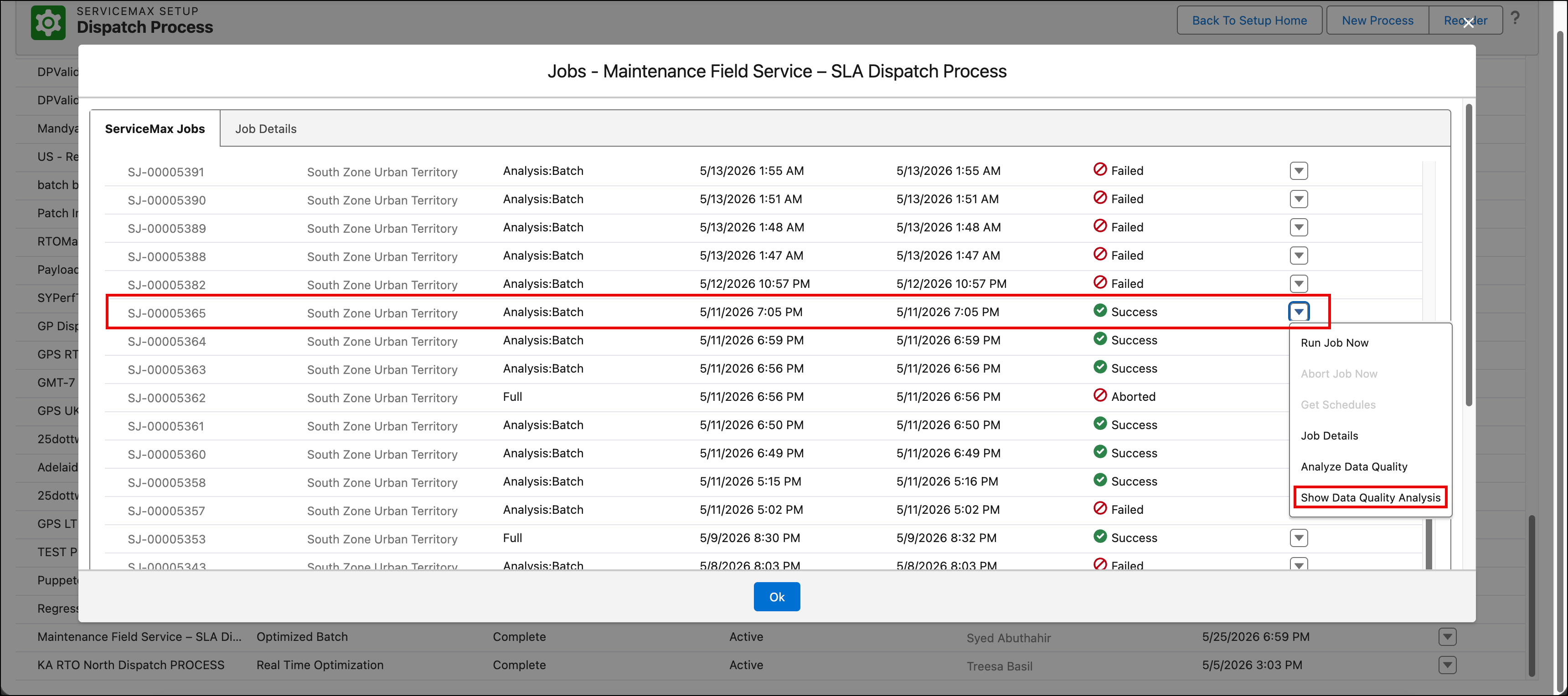Open action dropdown for job SJ-00005390
1568x696 pixels.
tap(1298, 199)
